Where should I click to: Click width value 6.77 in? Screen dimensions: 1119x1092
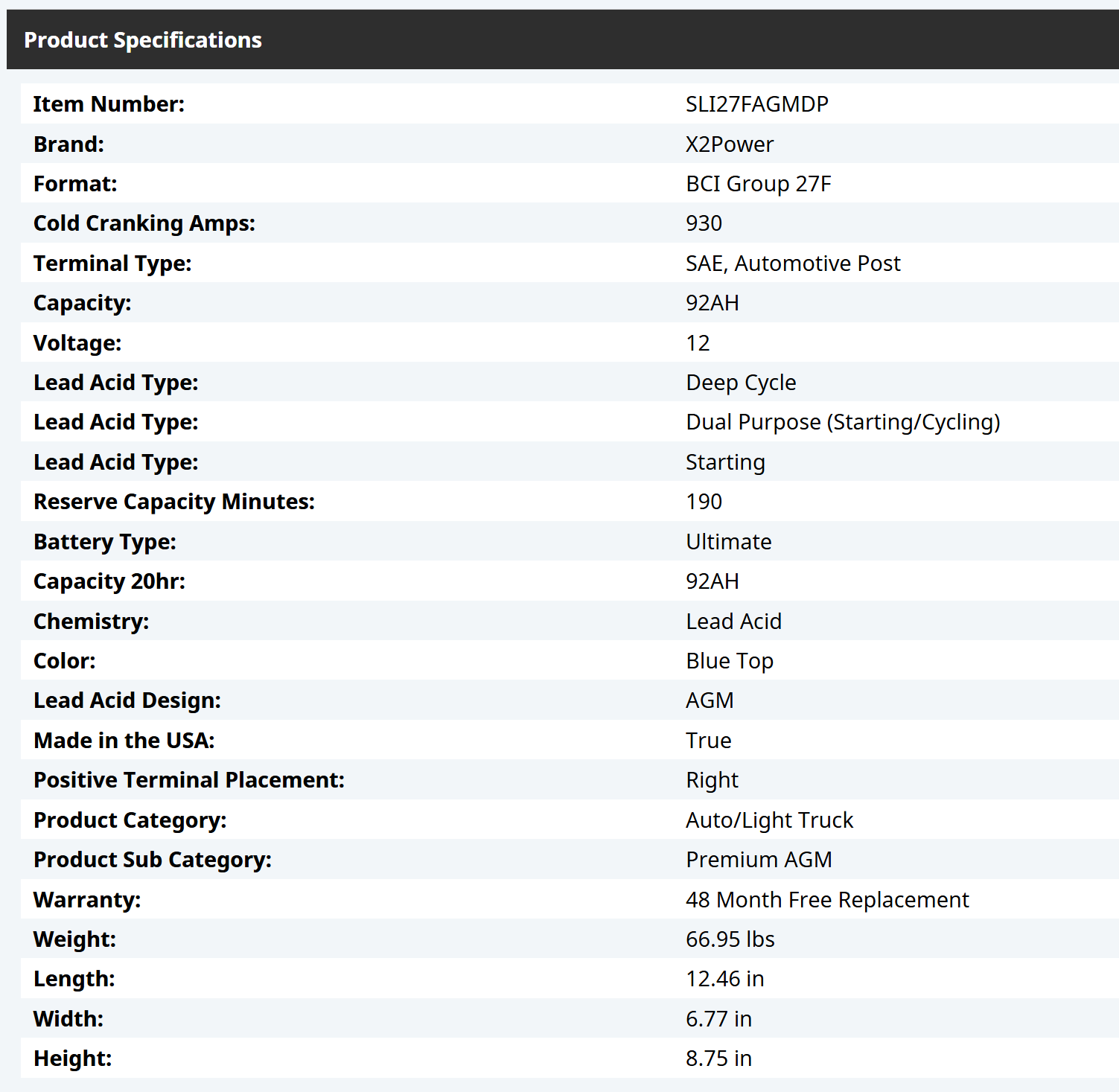[718, 1019]
